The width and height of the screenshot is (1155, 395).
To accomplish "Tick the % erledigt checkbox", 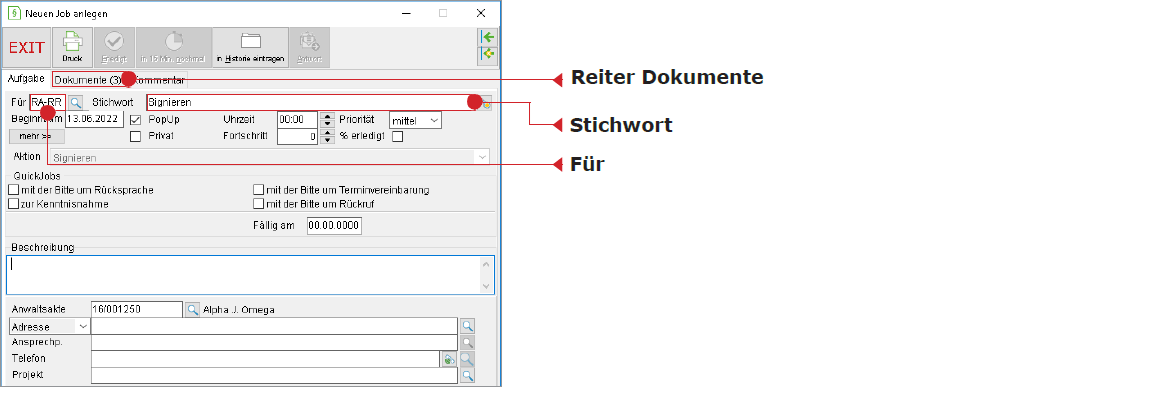I will pyautogui.click(x=398, y=136).
